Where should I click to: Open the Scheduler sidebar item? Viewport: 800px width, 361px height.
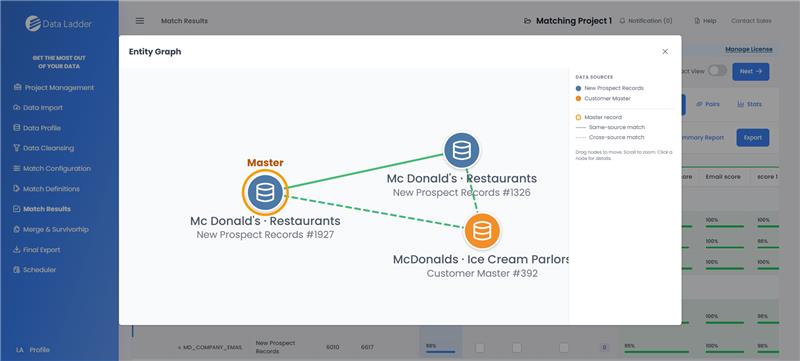(35, 270)
